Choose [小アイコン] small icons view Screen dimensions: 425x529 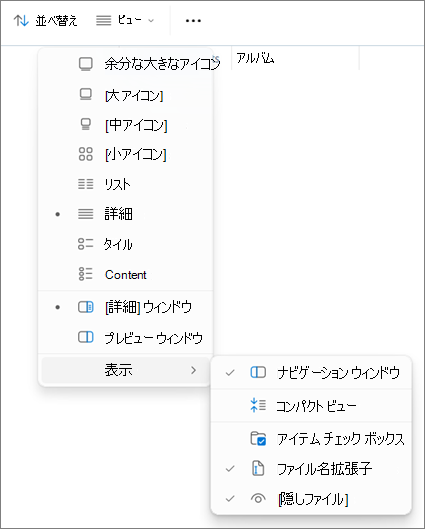(x=125, y=154)
